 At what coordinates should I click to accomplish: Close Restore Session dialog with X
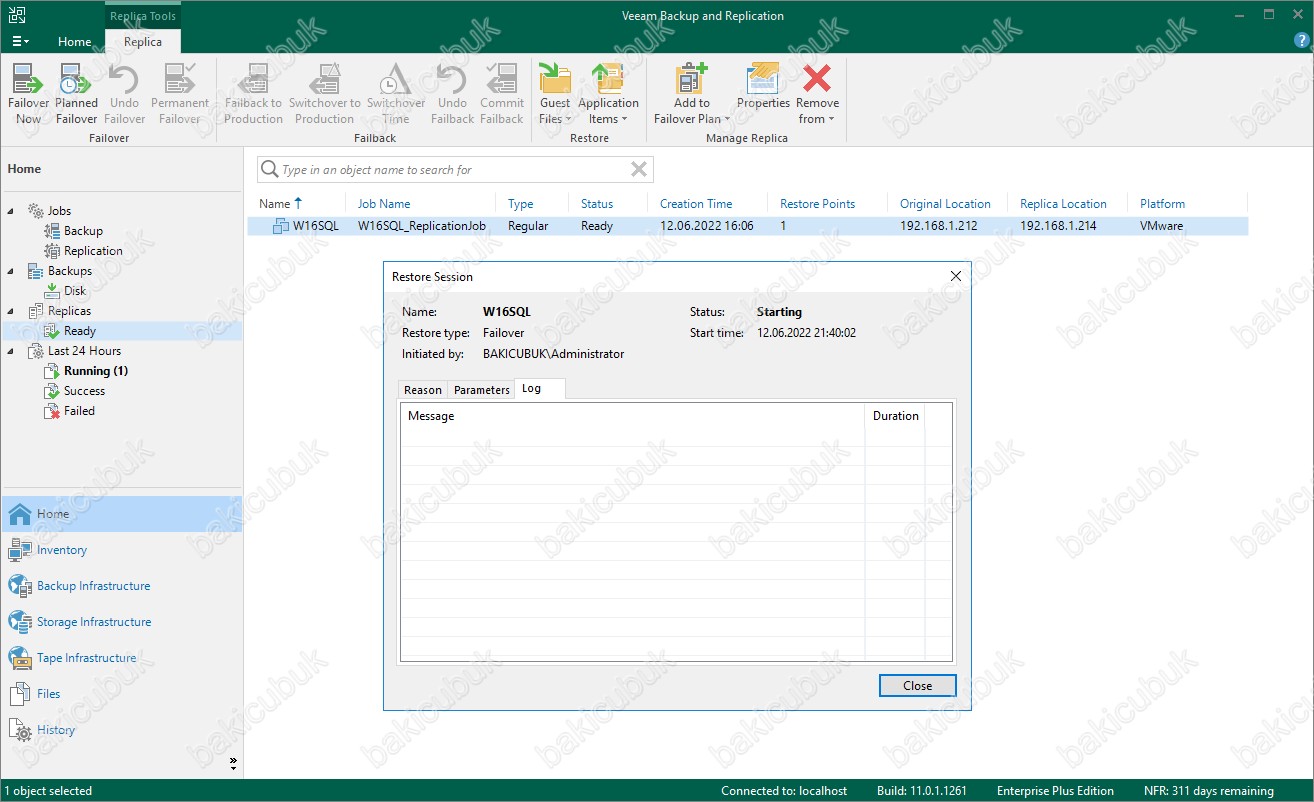tap(955, 277)
